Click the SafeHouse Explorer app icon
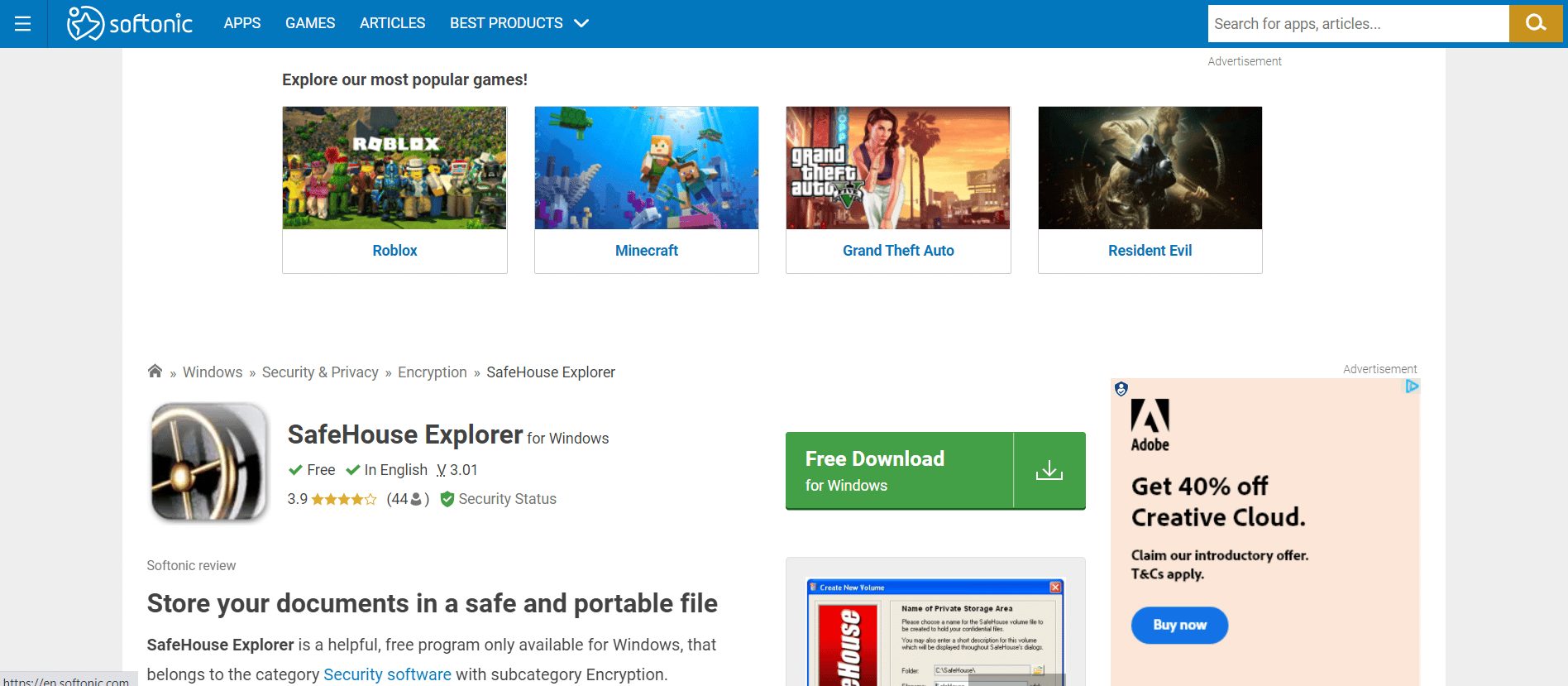The image size is (1568, 686). point(209,462)
